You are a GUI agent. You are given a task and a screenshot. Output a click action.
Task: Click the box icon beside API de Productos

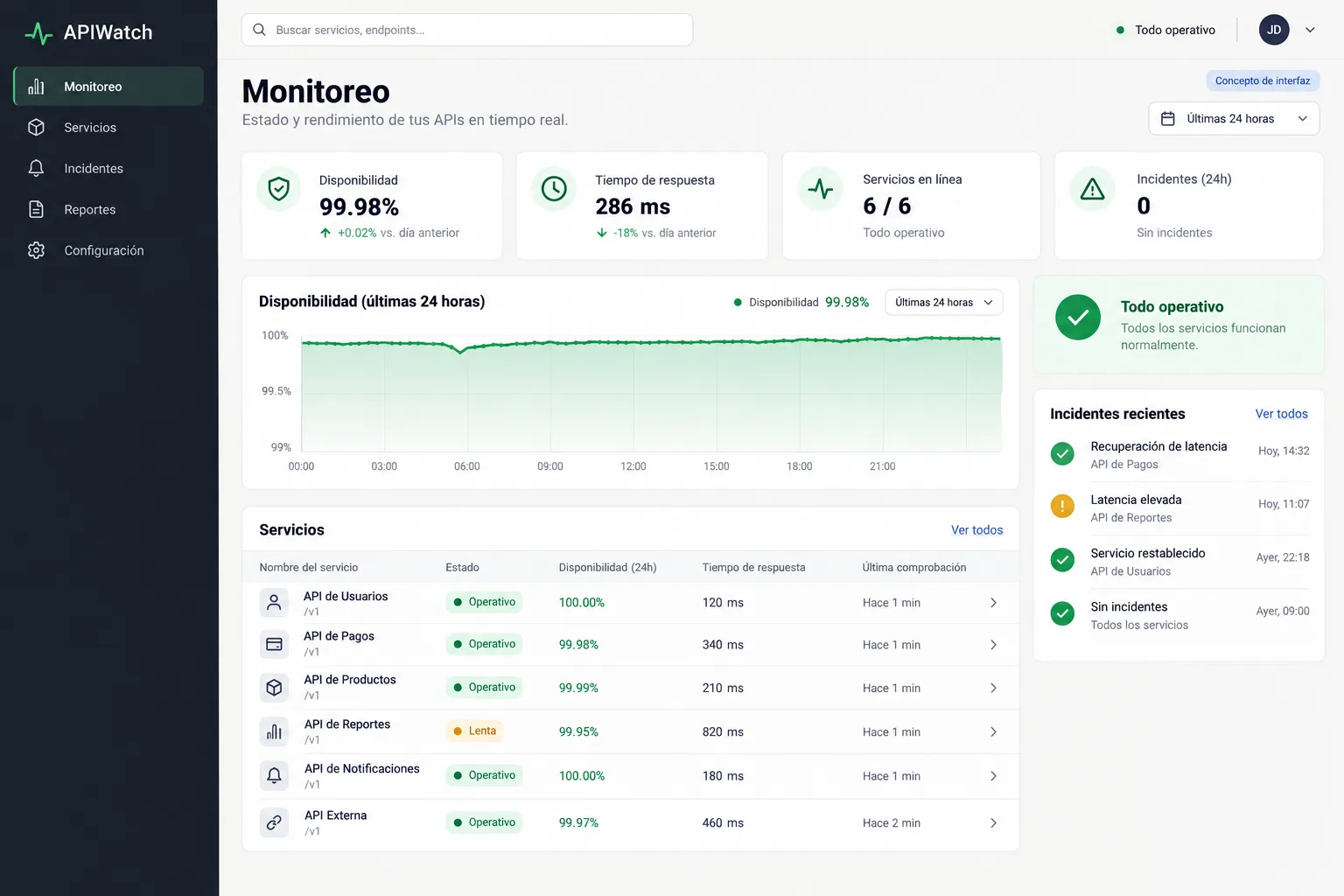click(x=274, y=688)
